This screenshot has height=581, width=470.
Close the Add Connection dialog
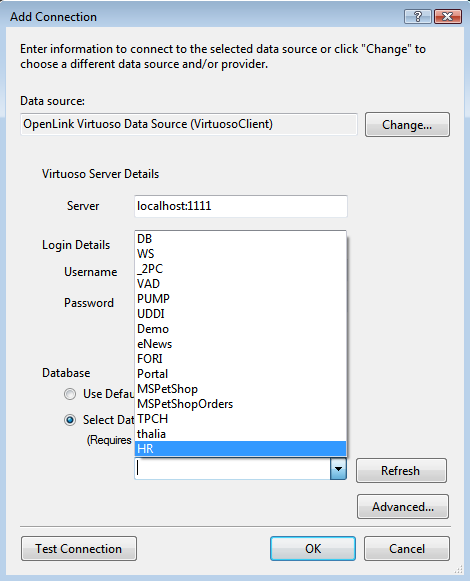click(x=448, y=17)
